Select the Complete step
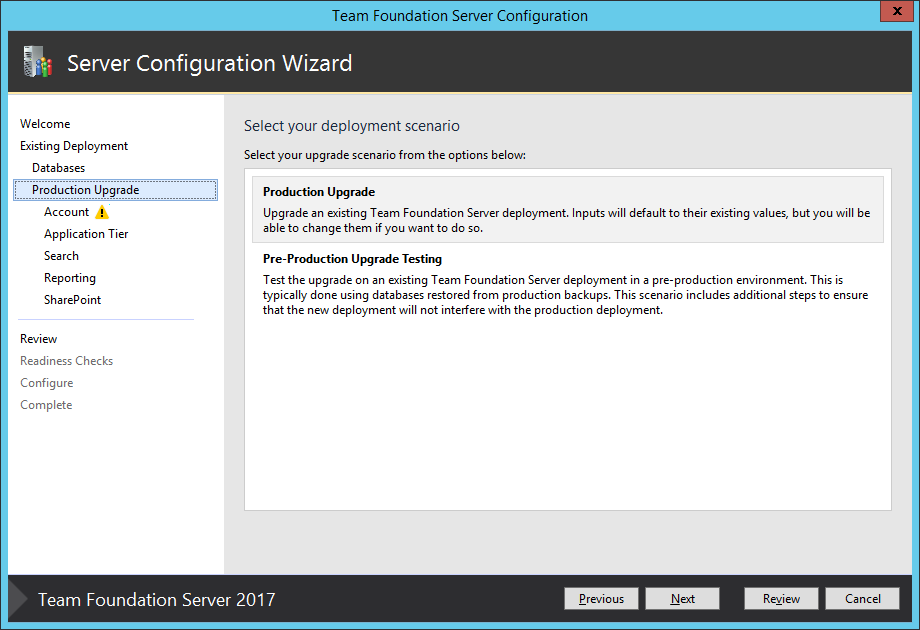 (46, 405)
